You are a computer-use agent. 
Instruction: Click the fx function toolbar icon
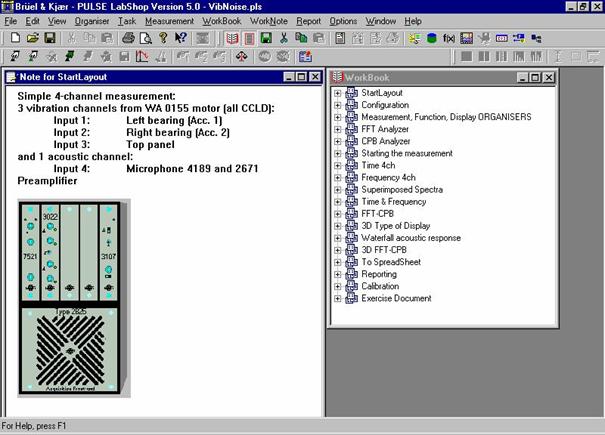pos(449,38)
